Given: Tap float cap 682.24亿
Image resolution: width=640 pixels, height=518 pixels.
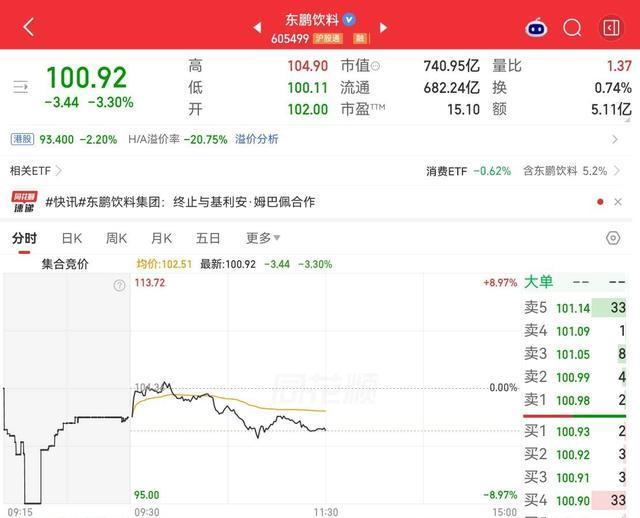Looking at the screenshot, I should click(451, 88).
